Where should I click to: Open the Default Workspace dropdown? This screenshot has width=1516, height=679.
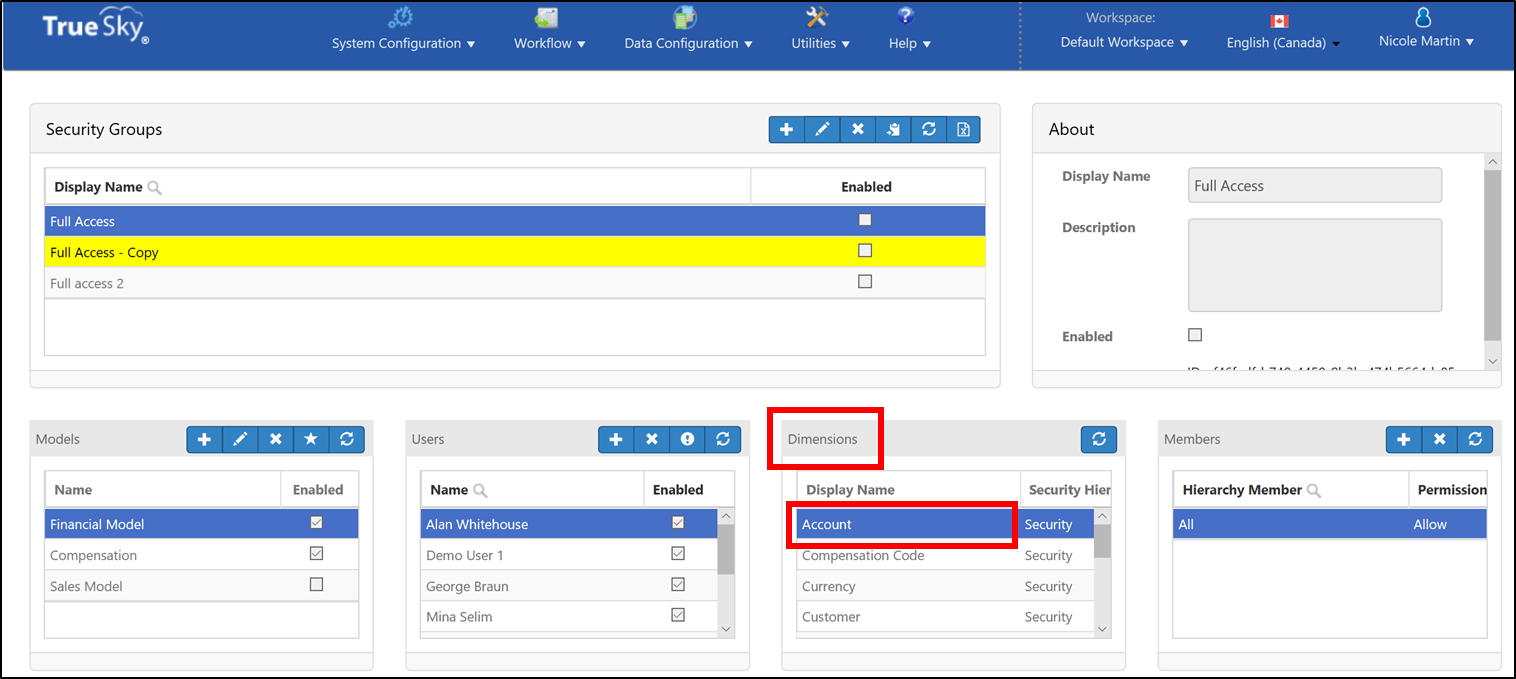[1124, 43]
